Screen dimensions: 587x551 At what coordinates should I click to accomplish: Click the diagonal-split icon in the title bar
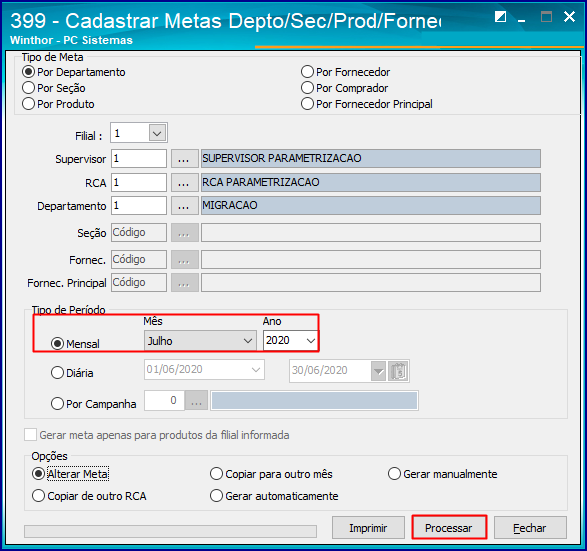pos(500,17)
